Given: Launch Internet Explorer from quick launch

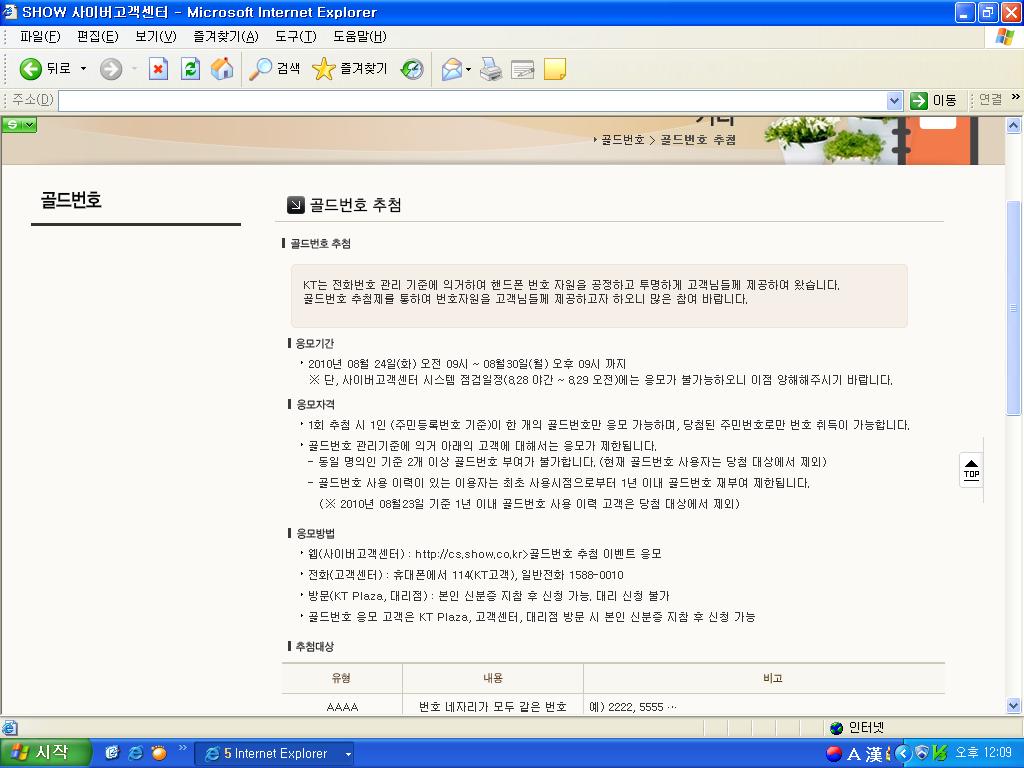Looking at the screenshot, I should pos(135,753).
